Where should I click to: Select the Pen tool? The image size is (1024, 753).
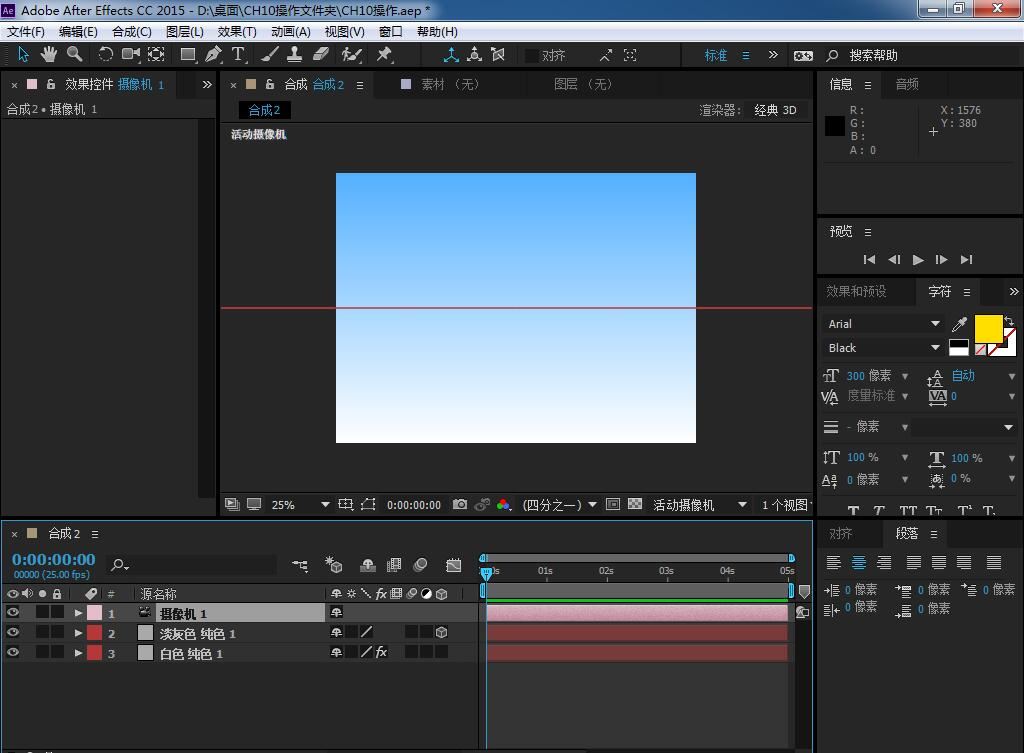pos(213,55)
